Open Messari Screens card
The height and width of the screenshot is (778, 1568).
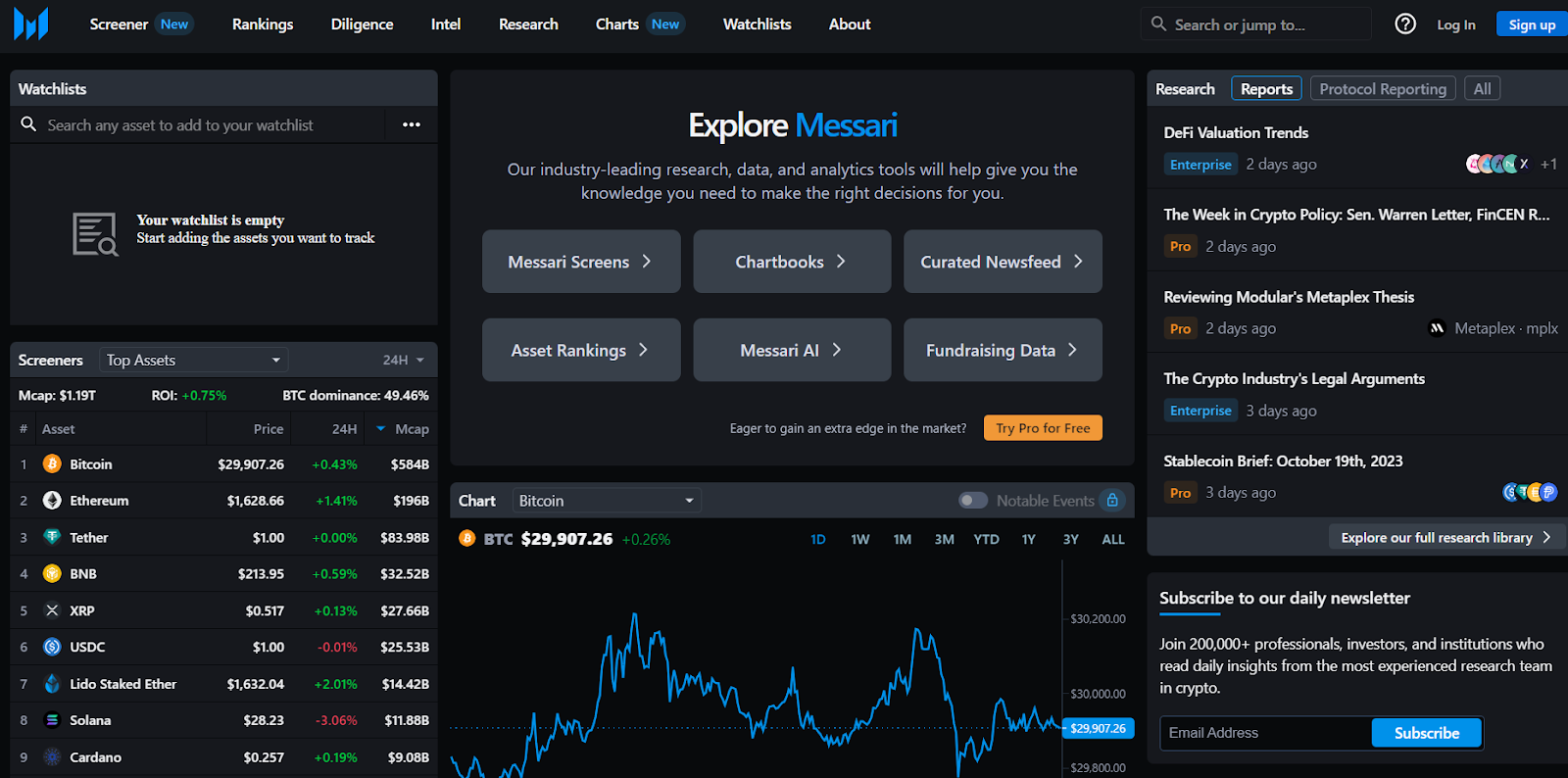581,262
